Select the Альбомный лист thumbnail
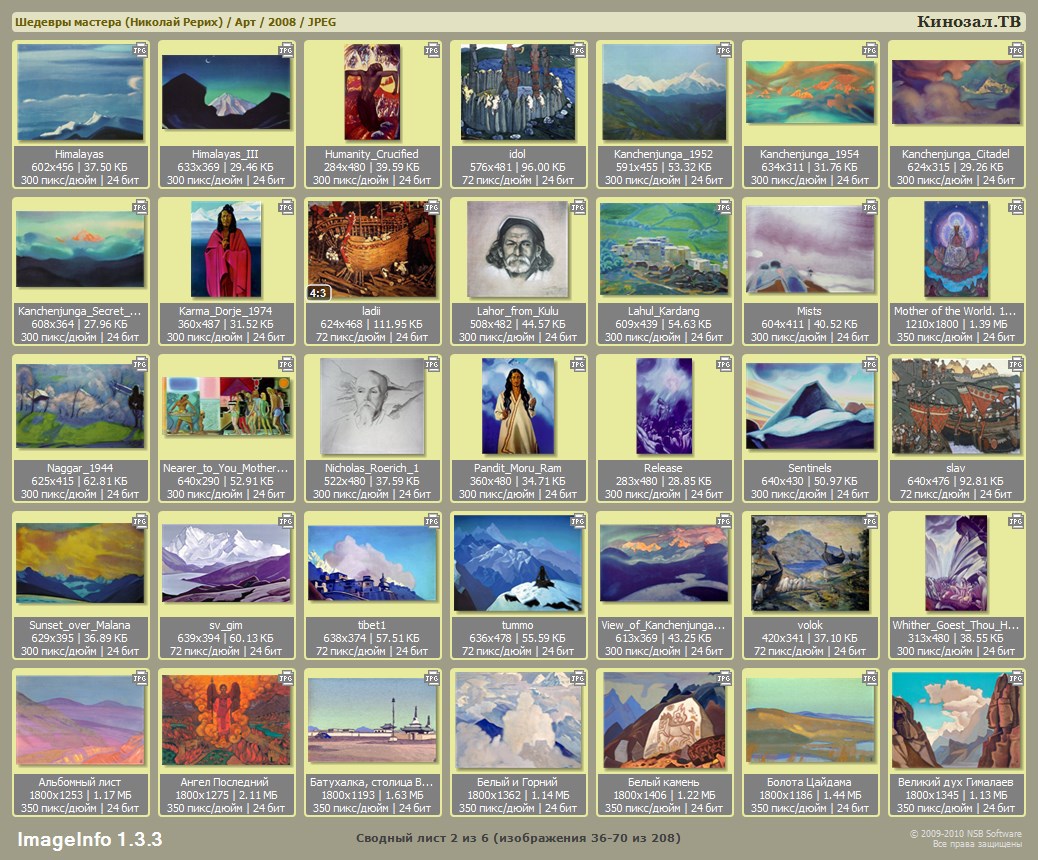1038x860 pixels. click(80, 720)
